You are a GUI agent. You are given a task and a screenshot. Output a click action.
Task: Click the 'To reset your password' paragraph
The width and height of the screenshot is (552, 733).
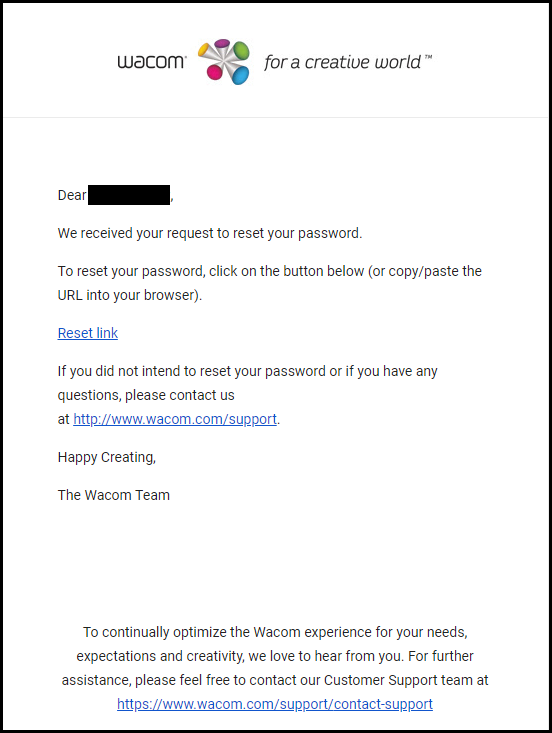270,283
